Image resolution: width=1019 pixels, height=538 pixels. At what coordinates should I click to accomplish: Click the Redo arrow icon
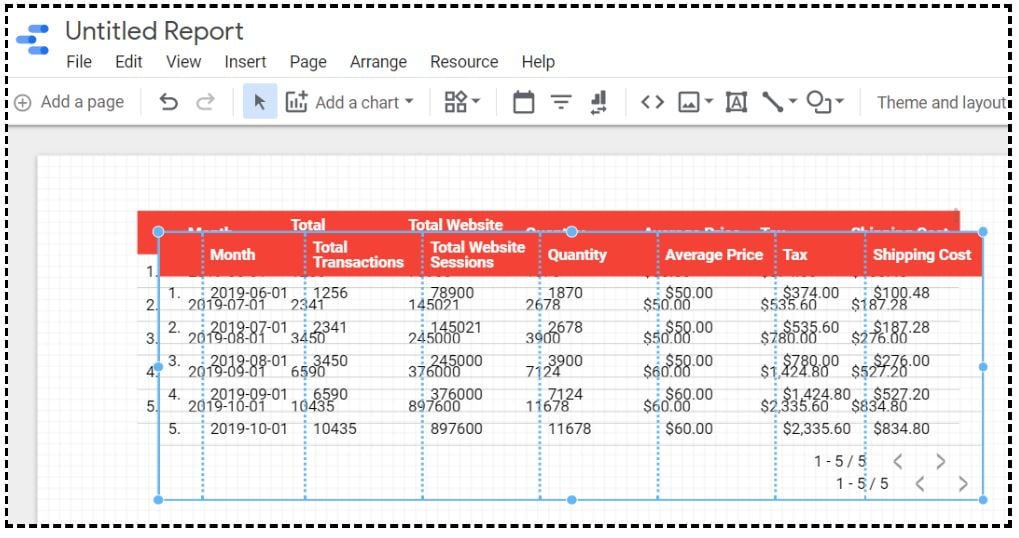(205, 102)
